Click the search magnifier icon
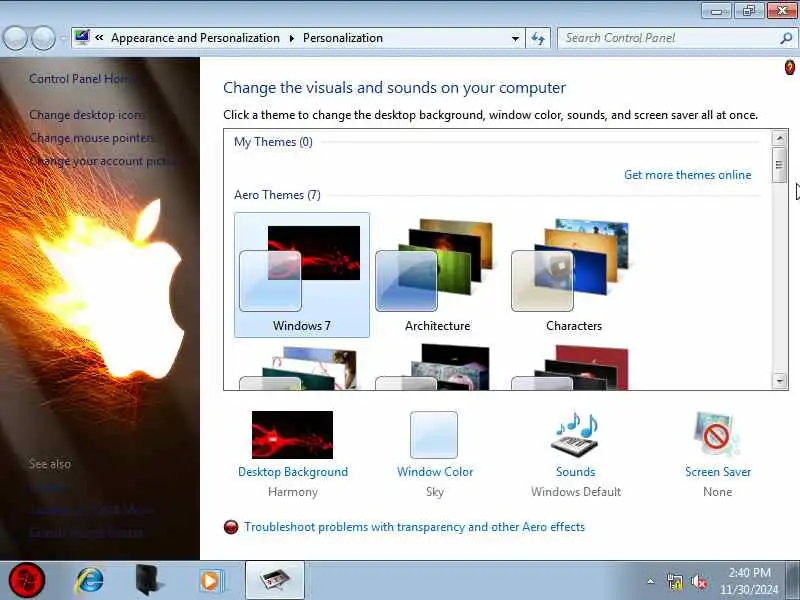 pos(786,38)
